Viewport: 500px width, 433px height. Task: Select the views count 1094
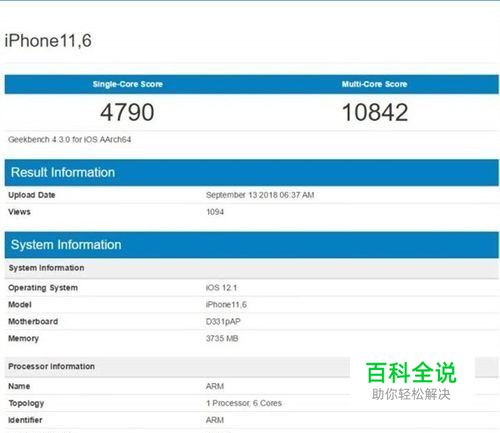click(215, 212)
